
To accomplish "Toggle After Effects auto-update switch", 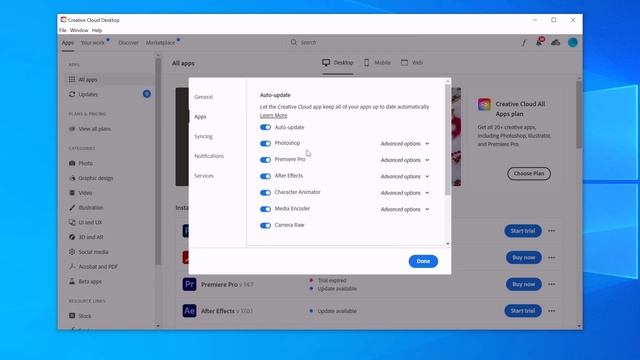I will [x=265, y=176].
